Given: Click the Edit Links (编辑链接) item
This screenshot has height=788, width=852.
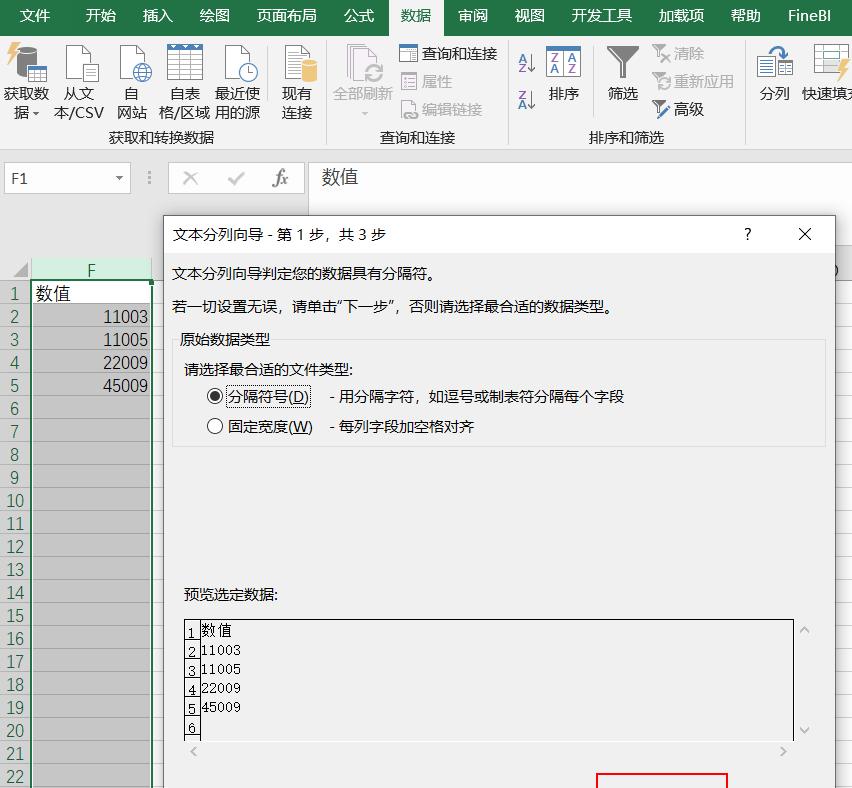Looking at the screenshot, I should coord(441,110).
